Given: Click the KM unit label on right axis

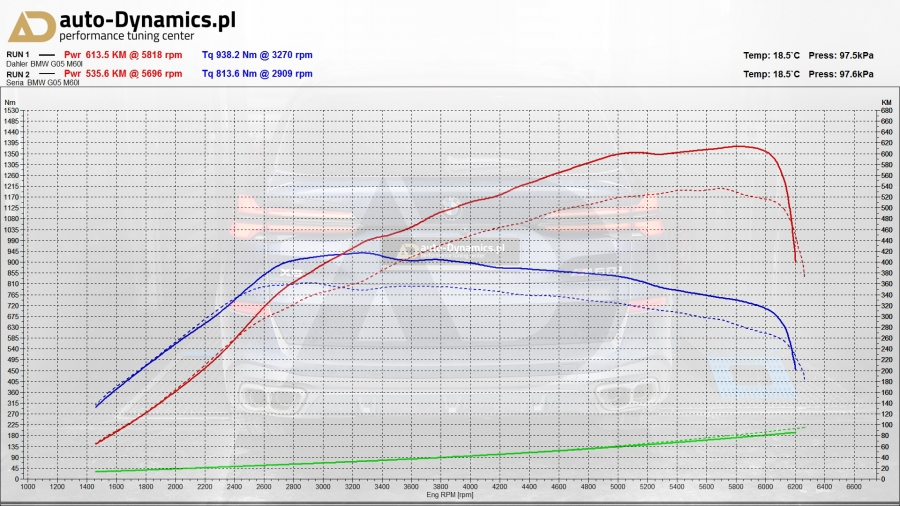Looking at the screenshot, I should 886,102.
